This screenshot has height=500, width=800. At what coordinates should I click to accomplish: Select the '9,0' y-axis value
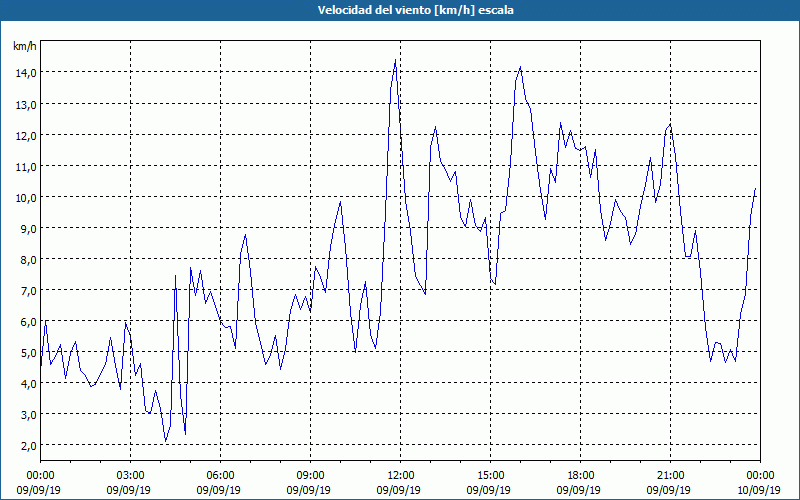(x=28, y=229)
